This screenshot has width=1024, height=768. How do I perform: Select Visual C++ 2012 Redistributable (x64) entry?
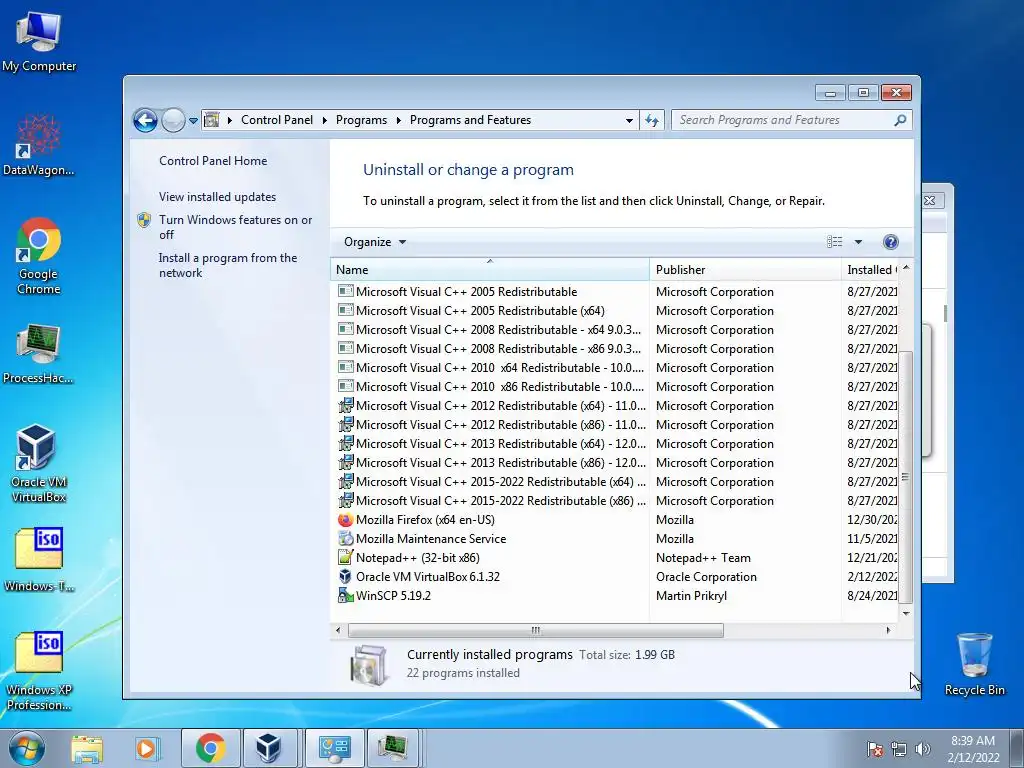tap(501, 406)
